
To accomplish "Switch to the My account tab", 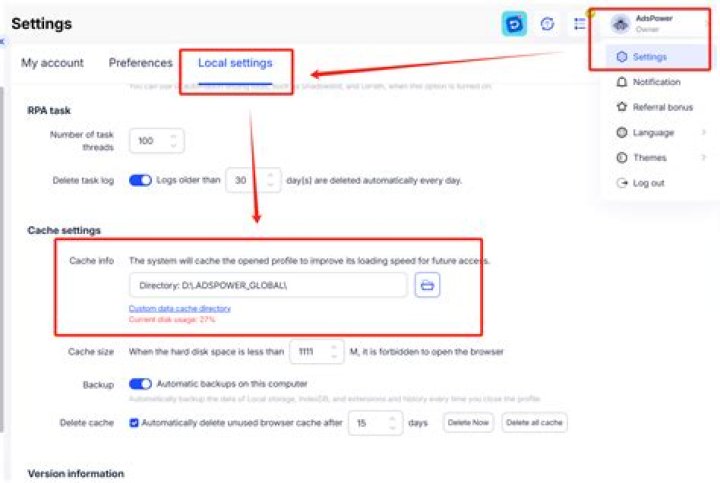I will (x=52, y=63).
